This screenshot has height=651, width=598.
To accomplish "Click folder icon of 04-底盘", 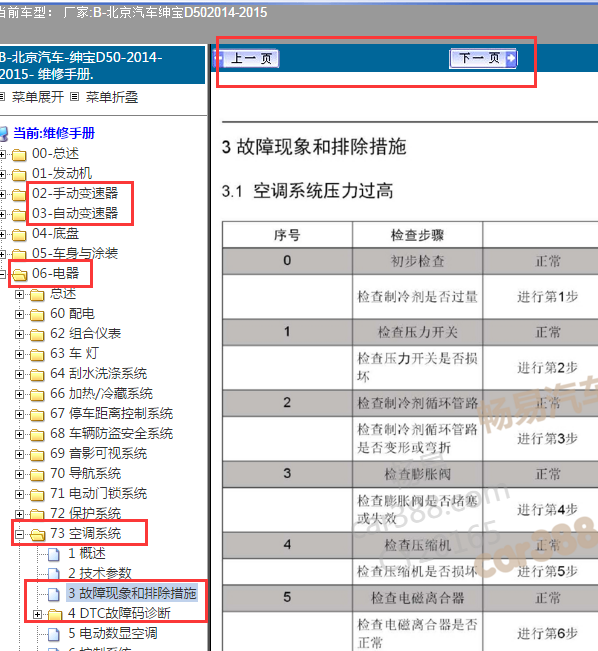I will 19,235.
